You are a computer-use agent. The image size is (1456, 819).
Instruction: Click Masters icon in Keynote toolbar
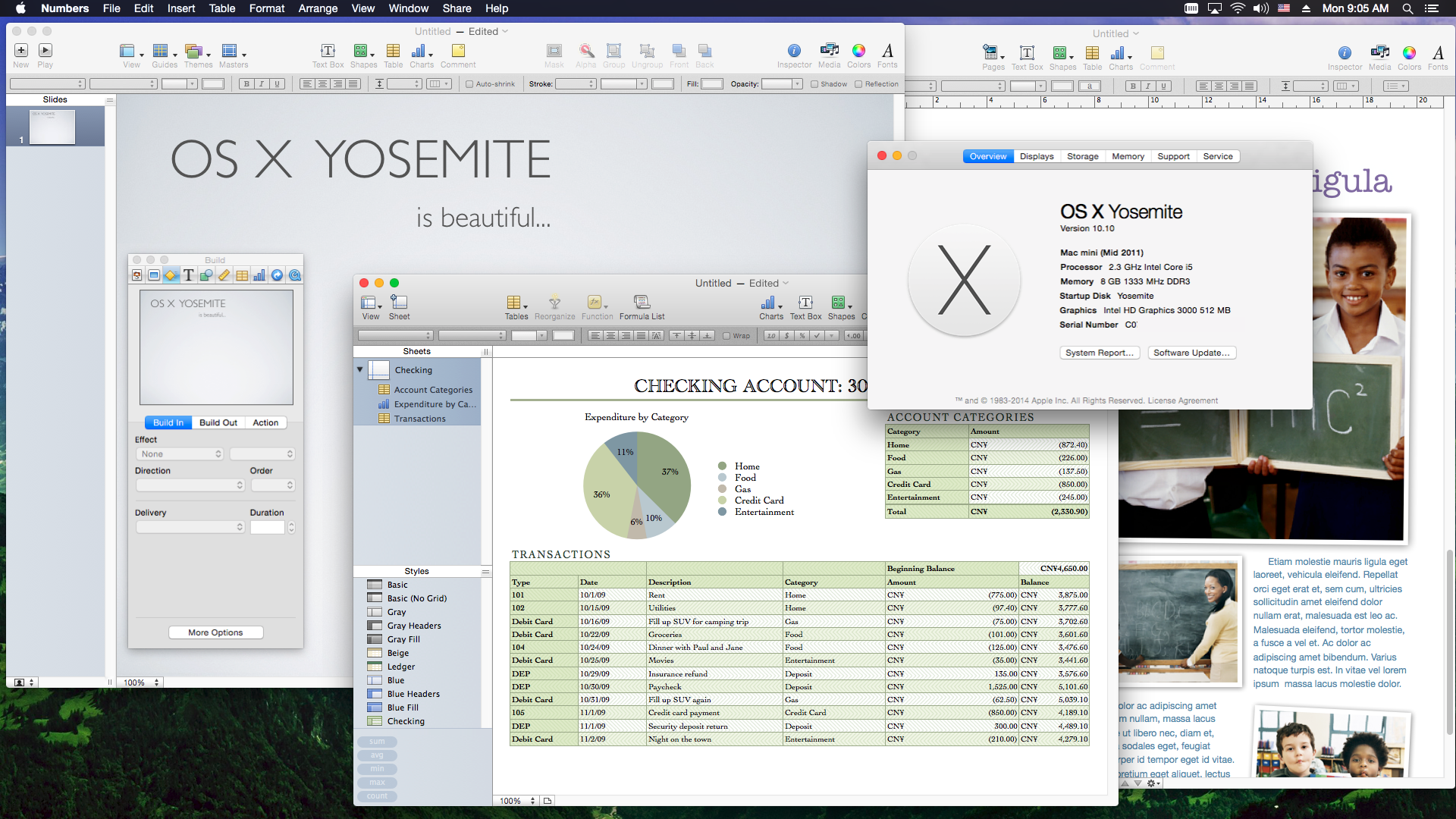click(x=231, y=52)
